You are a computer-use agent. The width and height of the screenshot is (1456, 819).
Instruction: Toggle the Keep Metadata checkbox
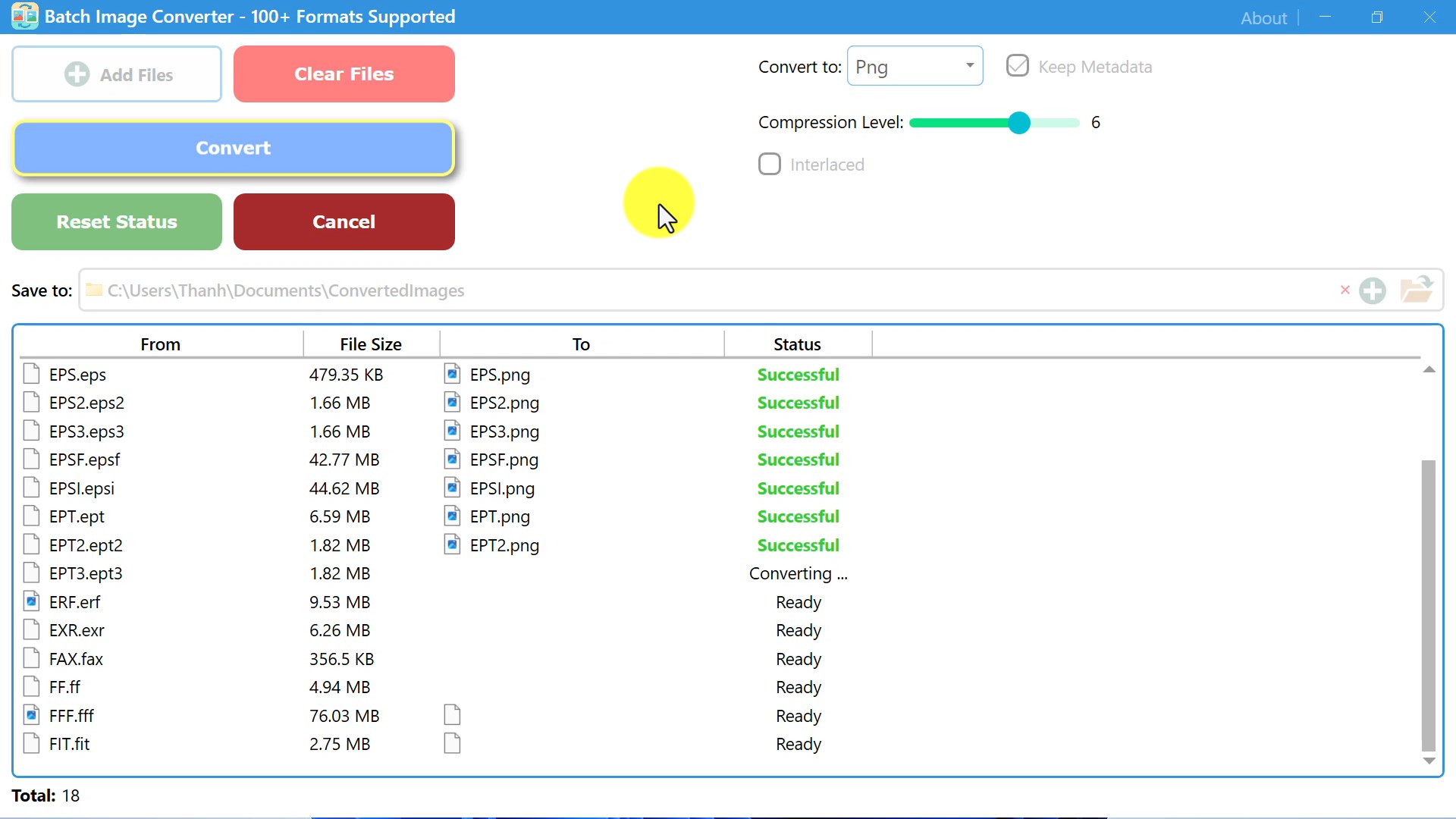coord(1017,66)
